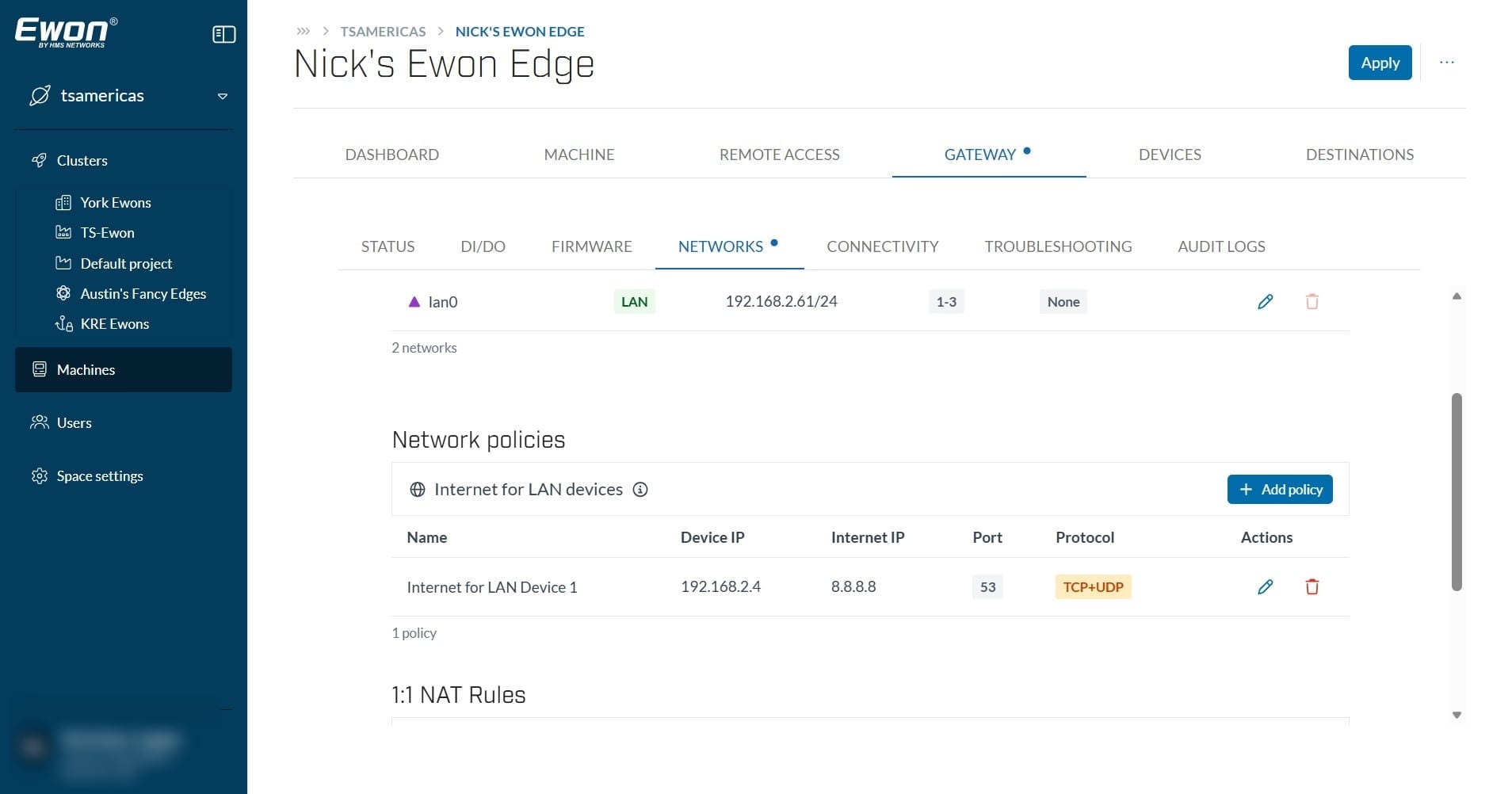The height and width of the screenshot is (794, 1512).
Task: View the FIRMWARE sub-tab
Action: click(592, 246)
